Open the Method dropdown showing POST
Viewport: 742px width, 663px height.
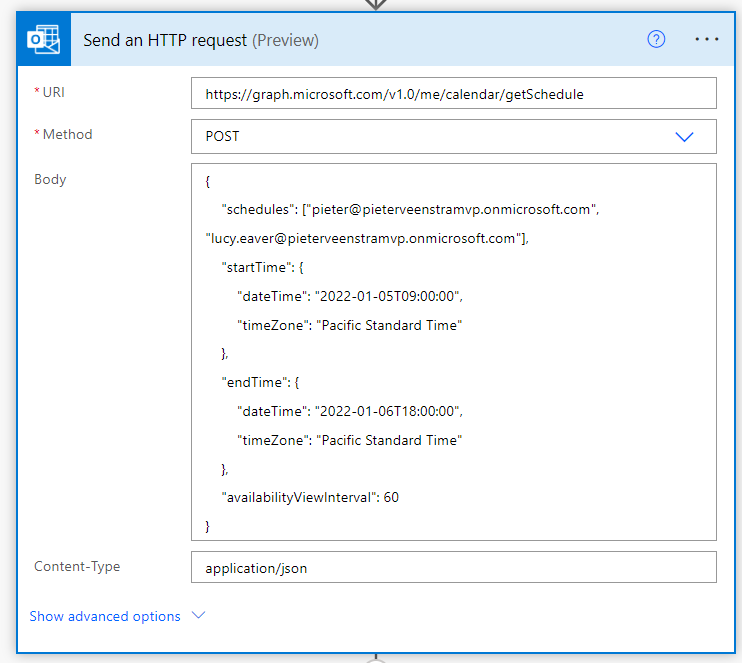tap(453, 137)
